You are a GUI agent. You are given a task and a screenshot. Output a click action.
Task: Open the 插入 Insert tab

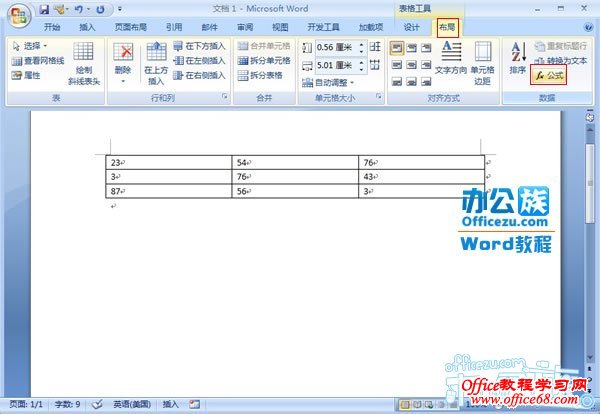87,27
